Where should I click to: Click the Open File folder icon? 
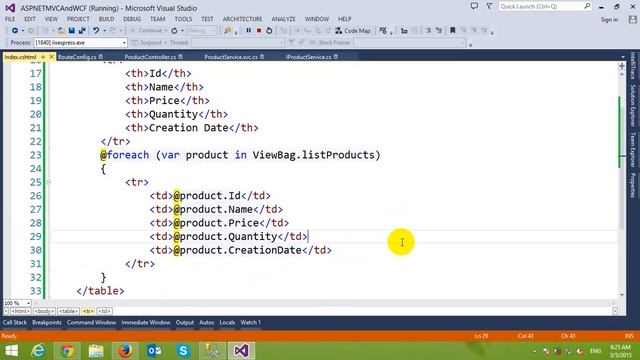(61, 31)
